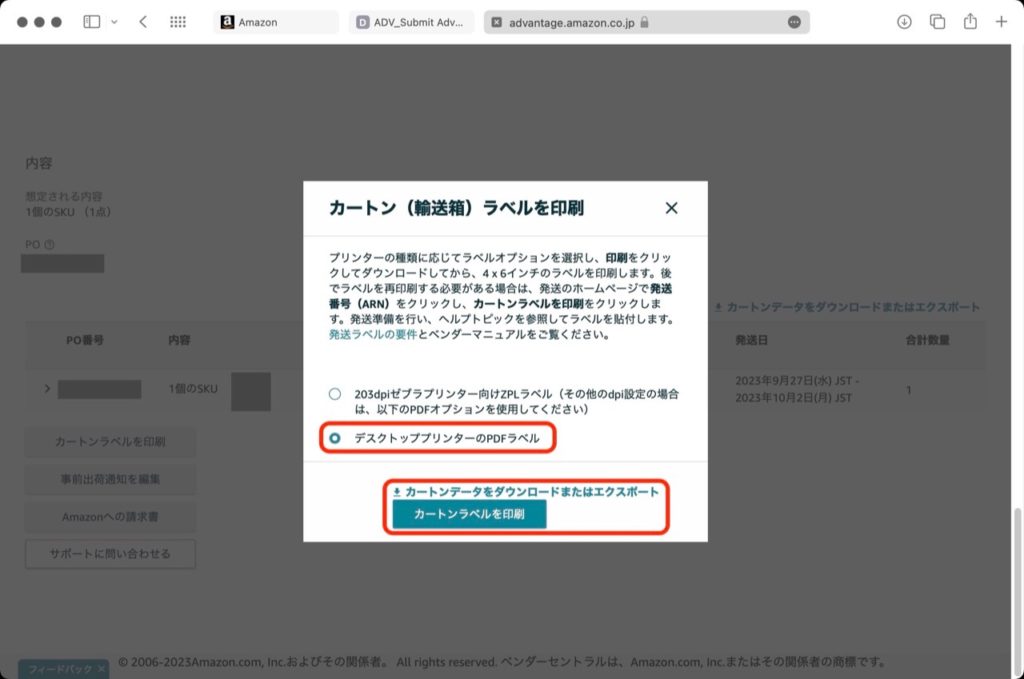Switch to the ADV_Submit tab

[412, 22]
